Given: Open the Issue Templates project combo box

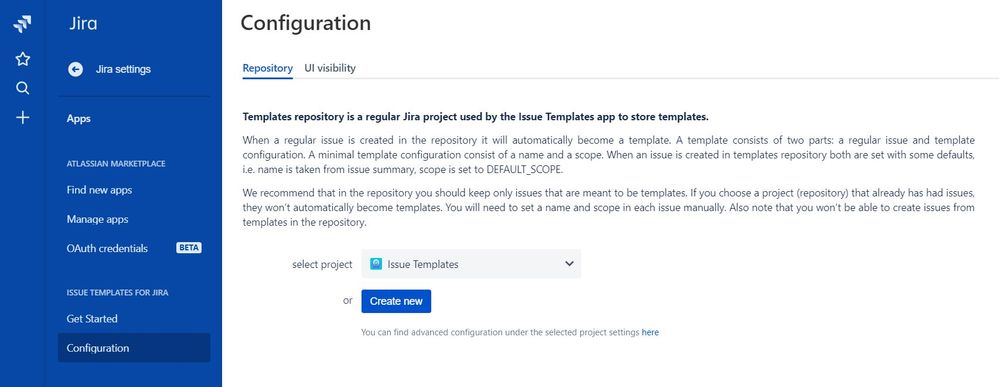Looking at the screenshot, I should tap(471, 264).
